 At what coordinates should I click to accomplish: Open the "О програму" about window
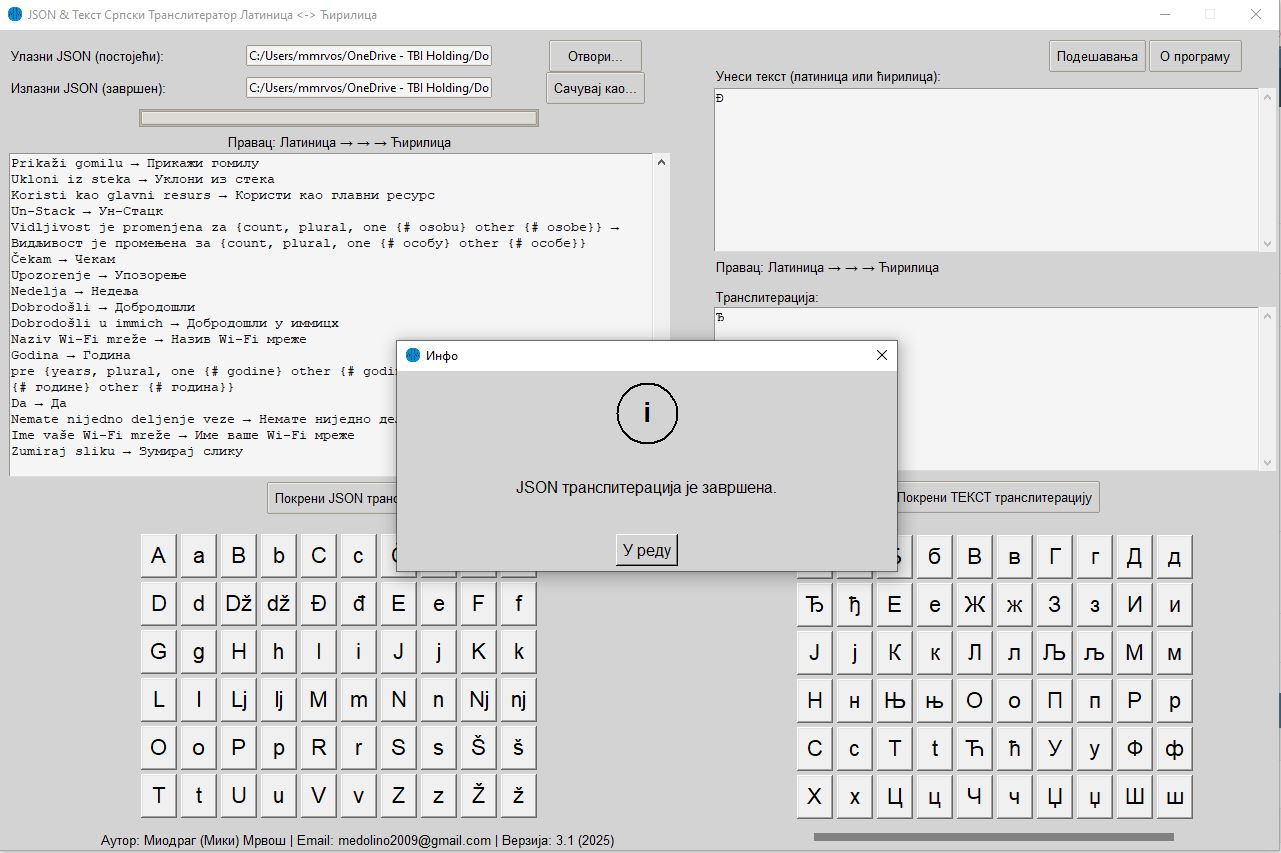tap(1195, 56)
